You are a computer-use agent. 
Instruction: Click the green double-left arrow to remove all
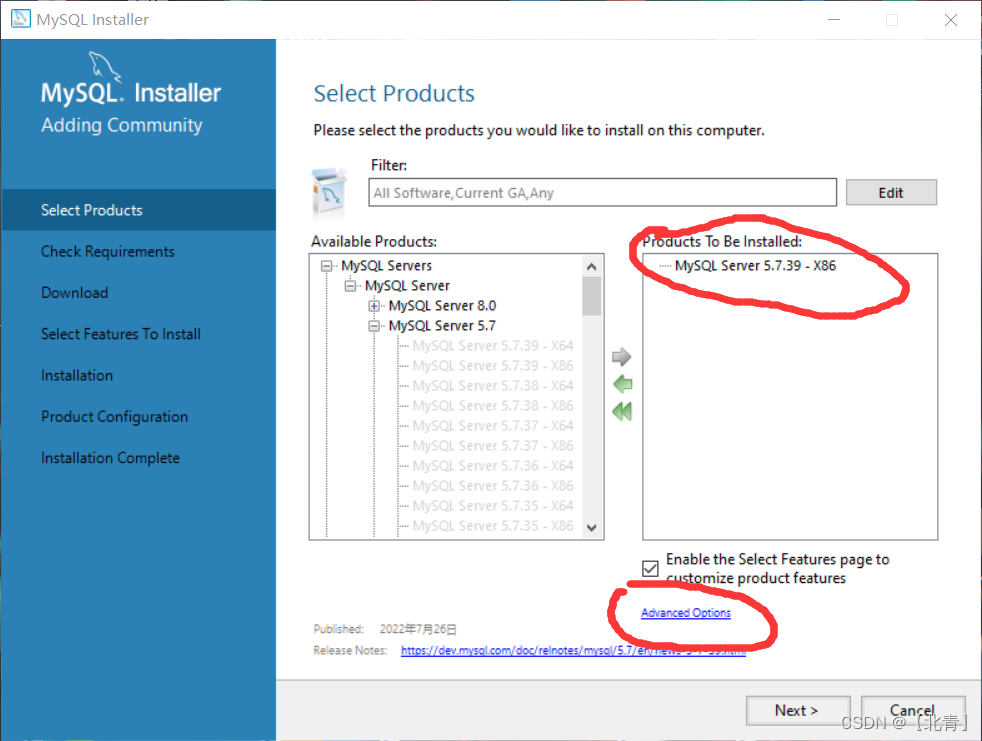(622, 412)
